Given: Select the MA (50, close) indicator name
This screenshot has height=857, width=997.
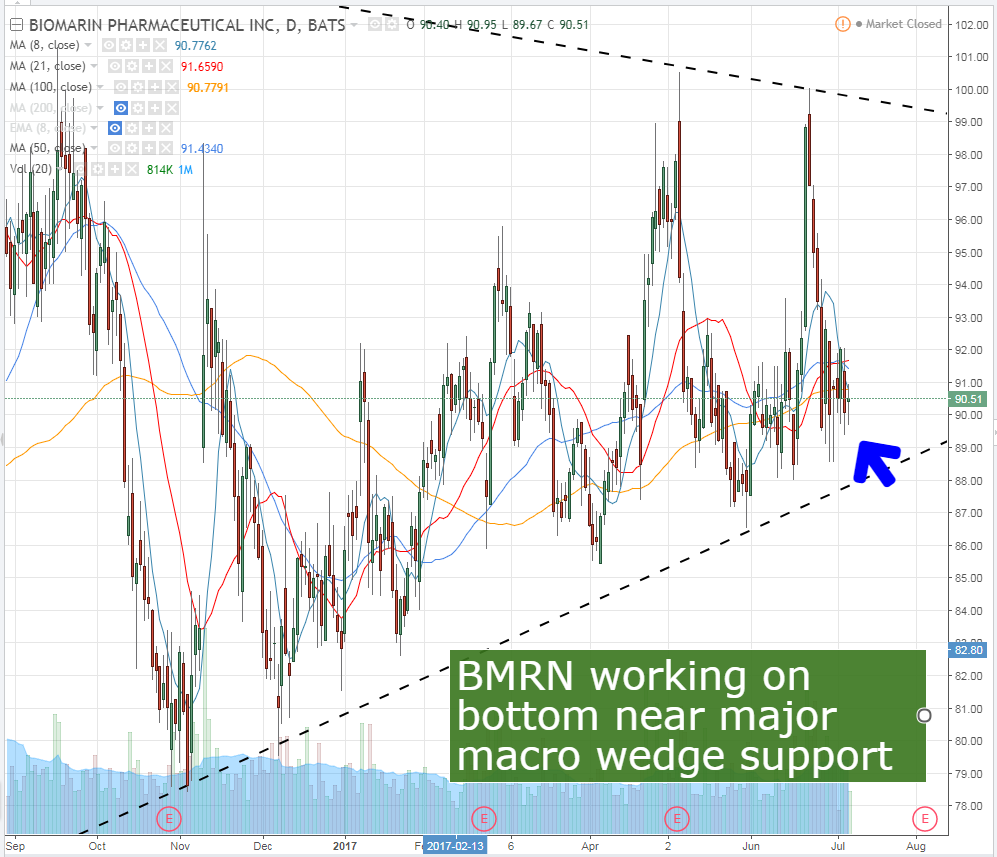Looking at the screenshot, I should pos(48,148).
